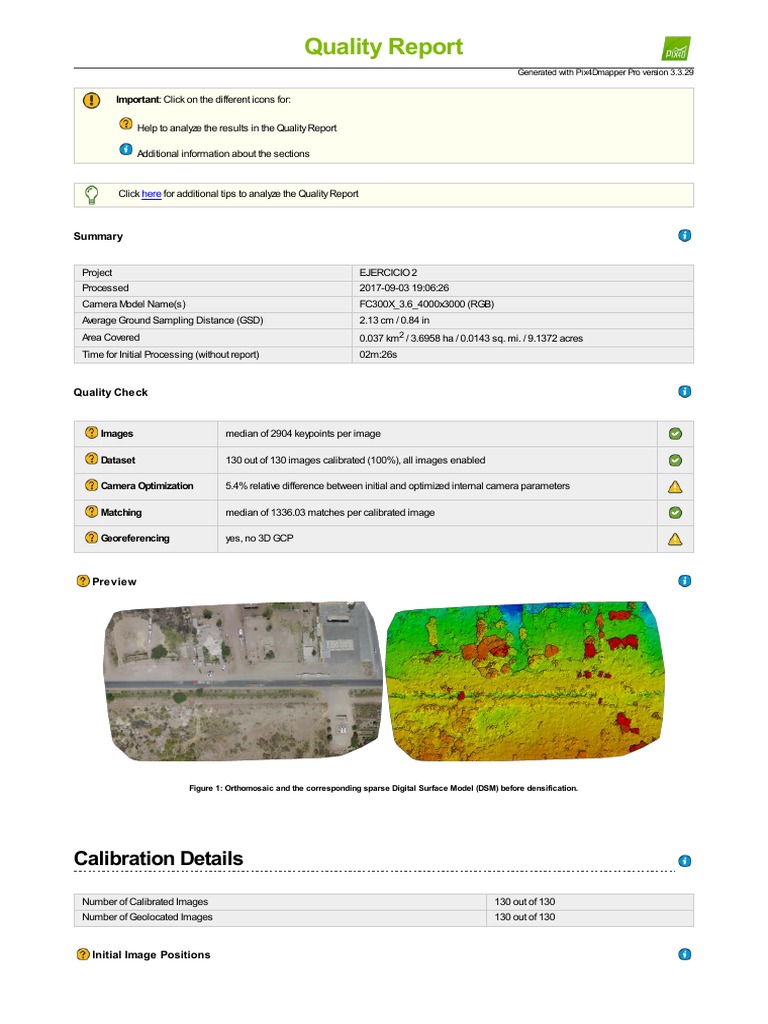Viewport: 768px width, 1024px height.
Task: Click the info icon of Initial Image Positions
Action: click(x=684, y=955)
